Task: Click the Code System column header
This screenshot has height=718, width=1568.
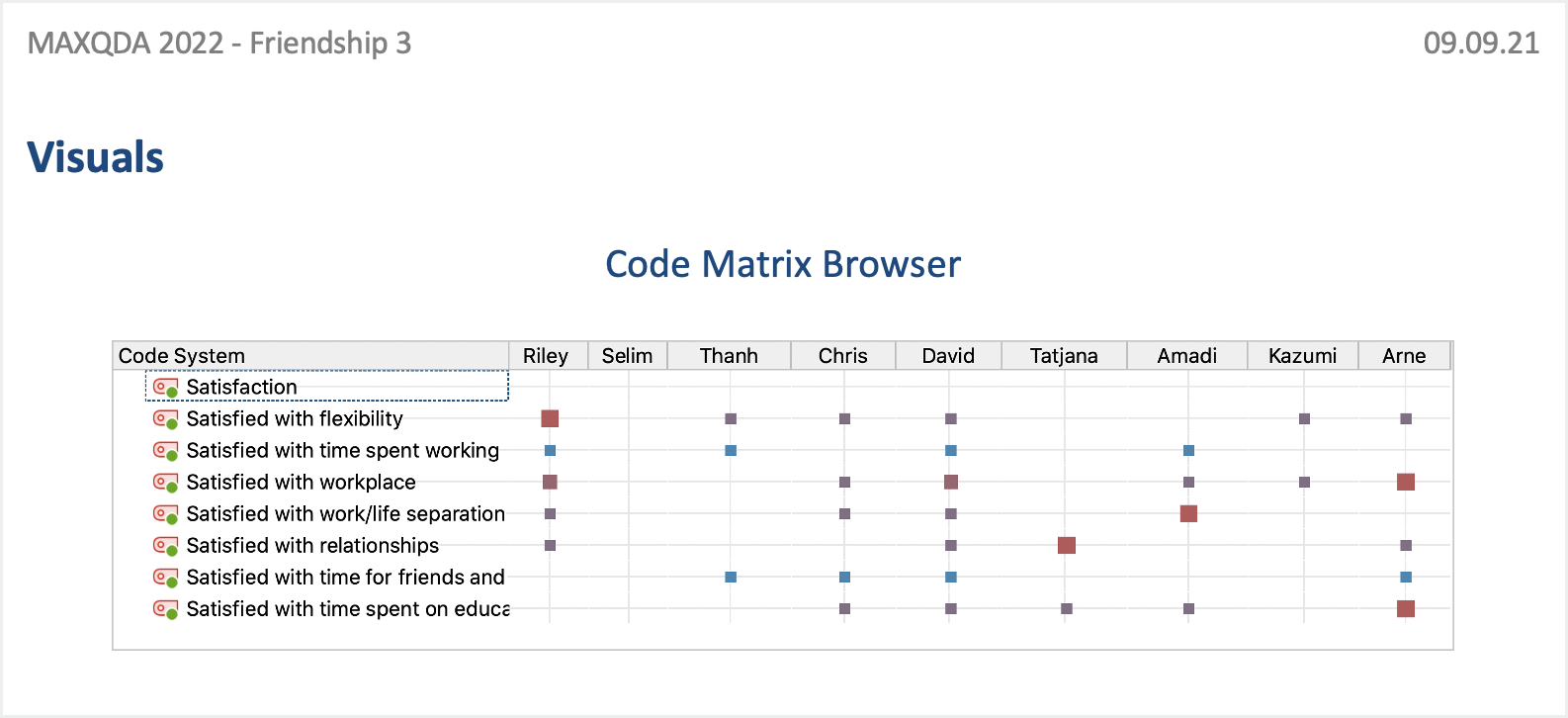Action: coord(311,356)
